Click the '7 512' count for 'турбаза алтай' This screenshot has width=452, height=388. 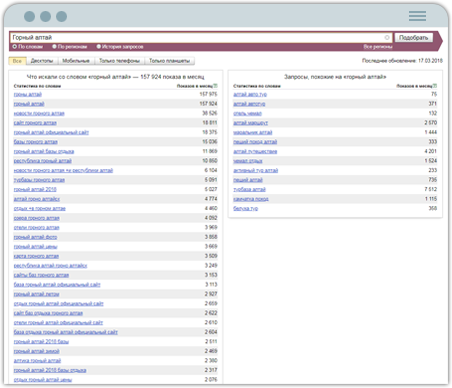pos(431,189)
